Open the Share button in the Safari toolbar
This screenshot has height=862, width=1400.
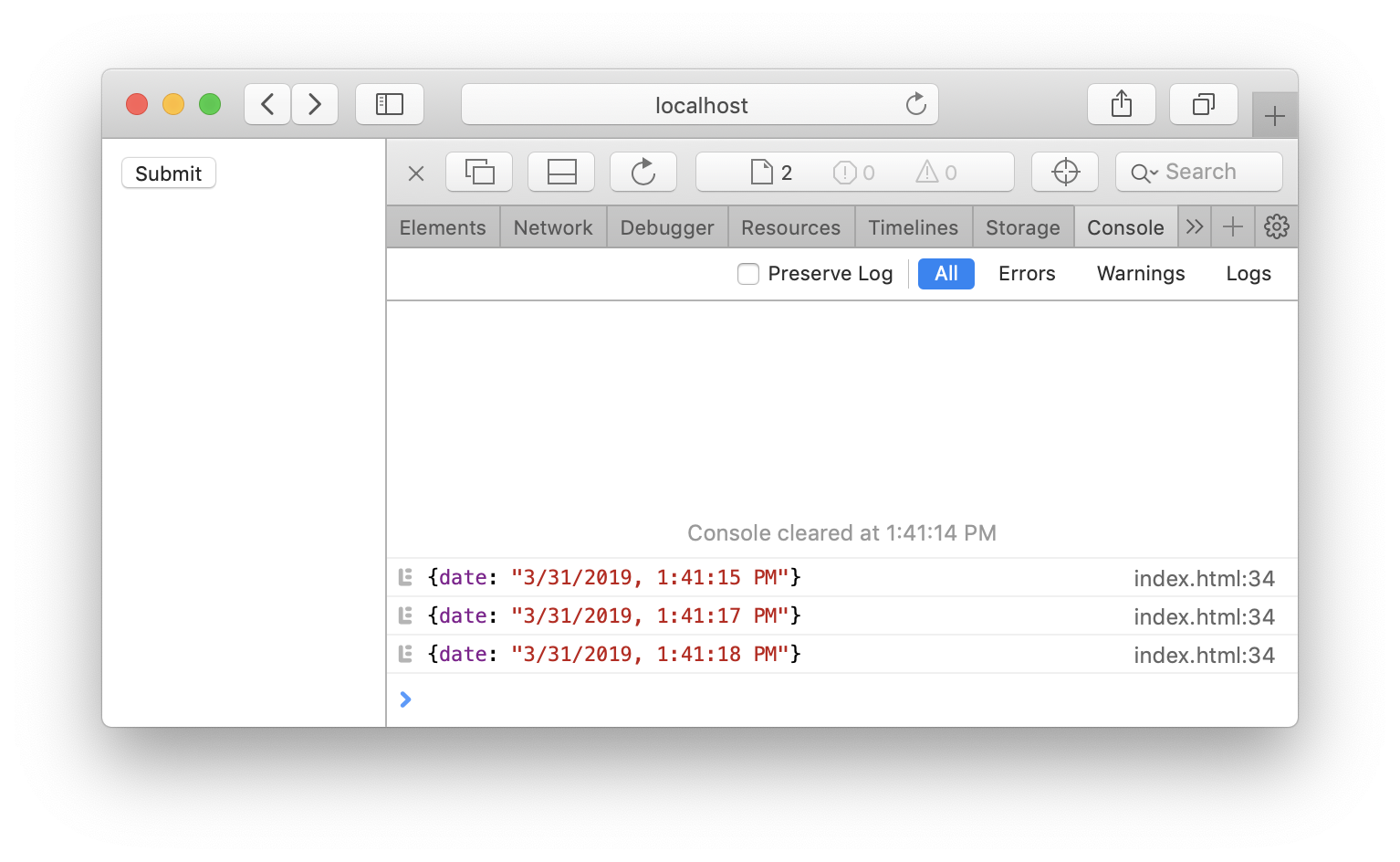point(1122,104)
